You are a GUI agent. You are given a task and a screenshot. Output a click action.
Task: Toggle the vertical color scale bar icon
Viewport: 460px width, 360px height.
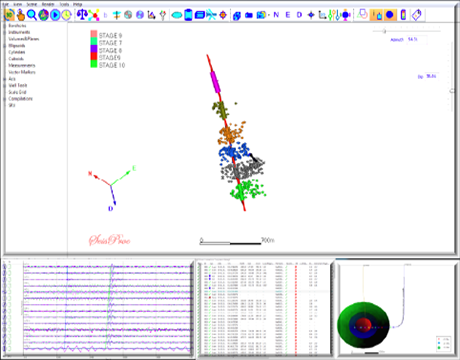click(403, 15)
